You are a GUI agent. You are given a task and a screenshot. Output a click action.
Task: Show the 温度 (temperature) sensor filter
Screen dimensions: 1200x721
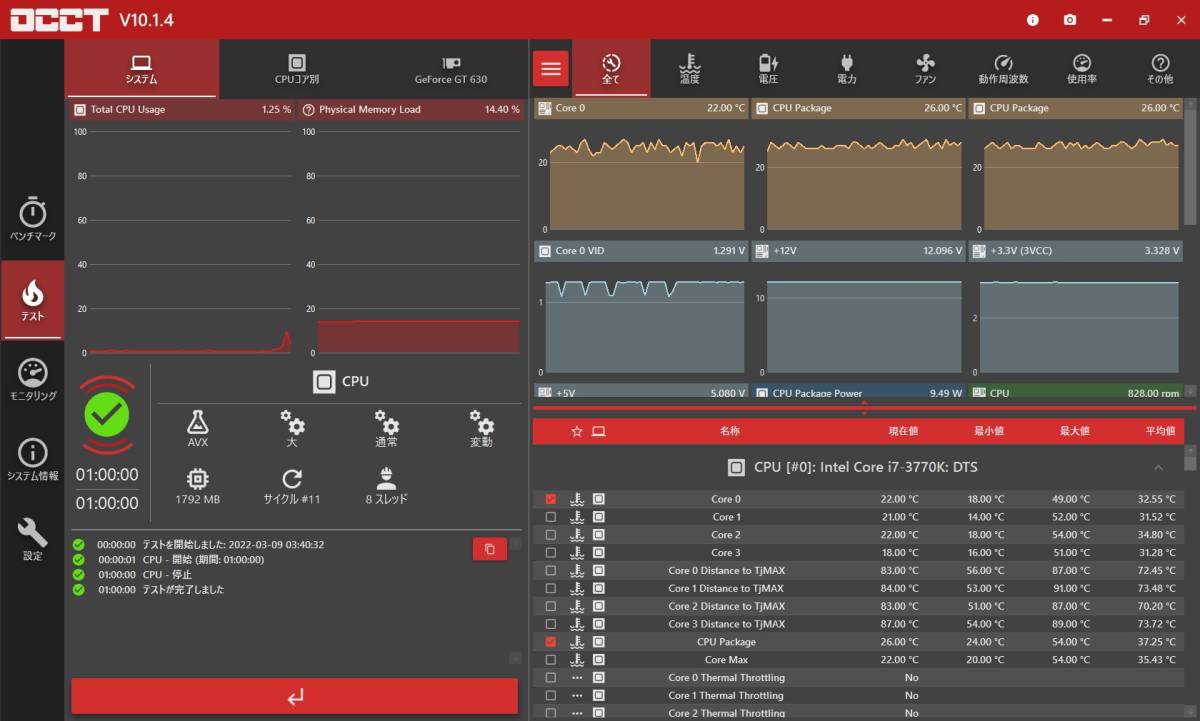click(689, 69)
